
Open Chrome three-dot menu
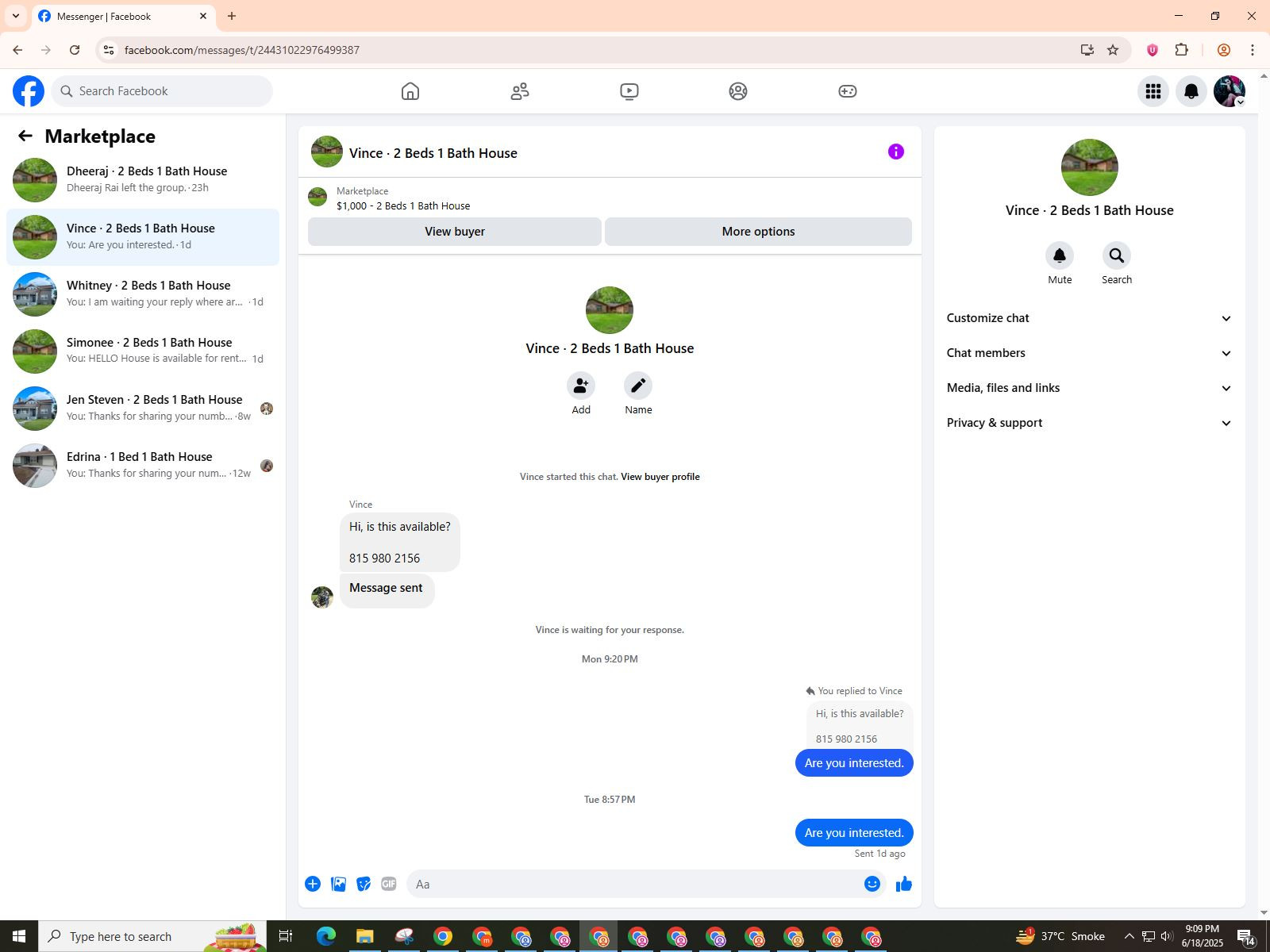coord(1253,50)
